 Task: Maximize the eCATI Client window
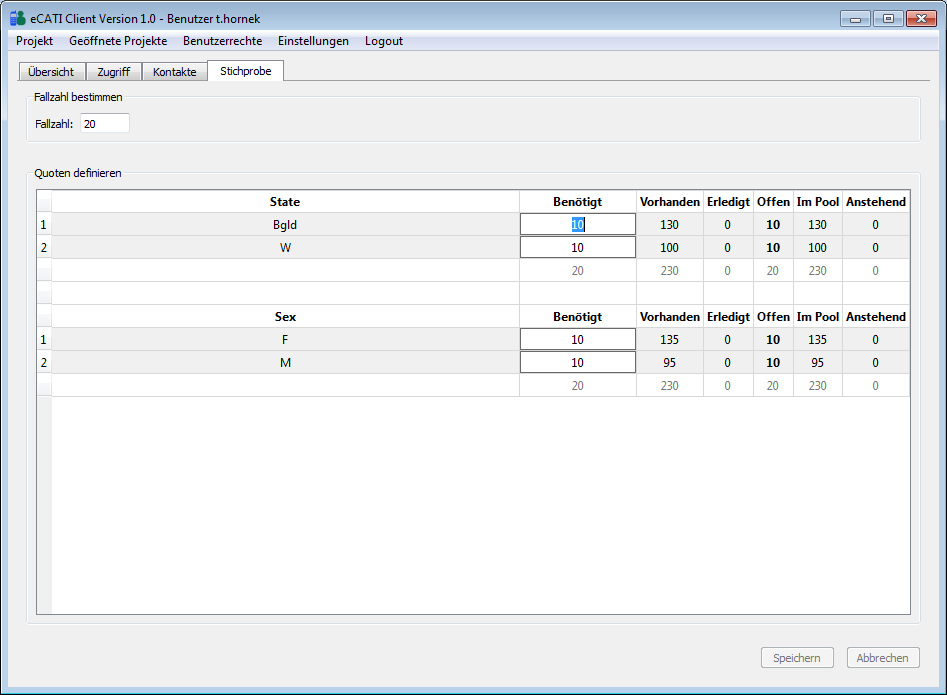pos(887,18)
